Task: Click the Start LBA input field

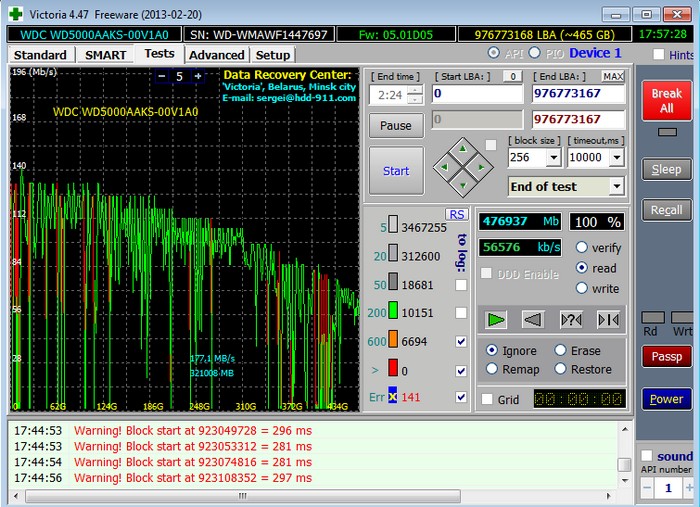Action: point(478,94)
